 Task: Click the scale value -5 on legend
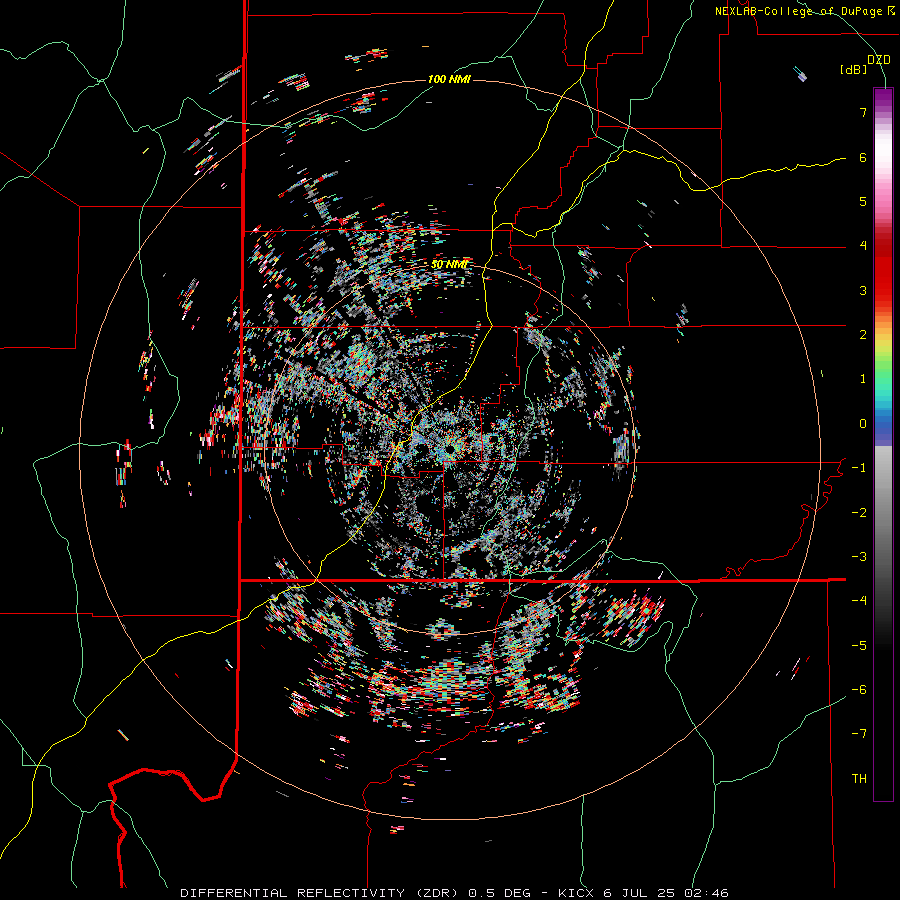[859, 646]
